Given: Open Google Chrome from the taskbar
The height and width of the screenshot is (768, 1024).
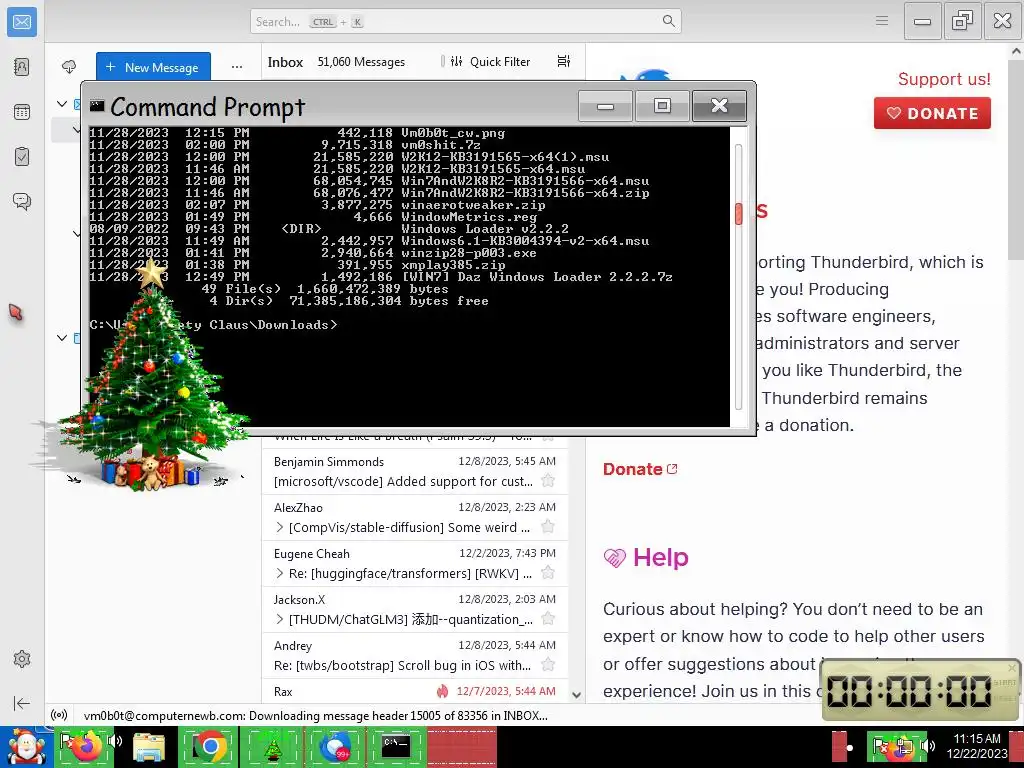Looking at the screenshot, I should [210, 747].
